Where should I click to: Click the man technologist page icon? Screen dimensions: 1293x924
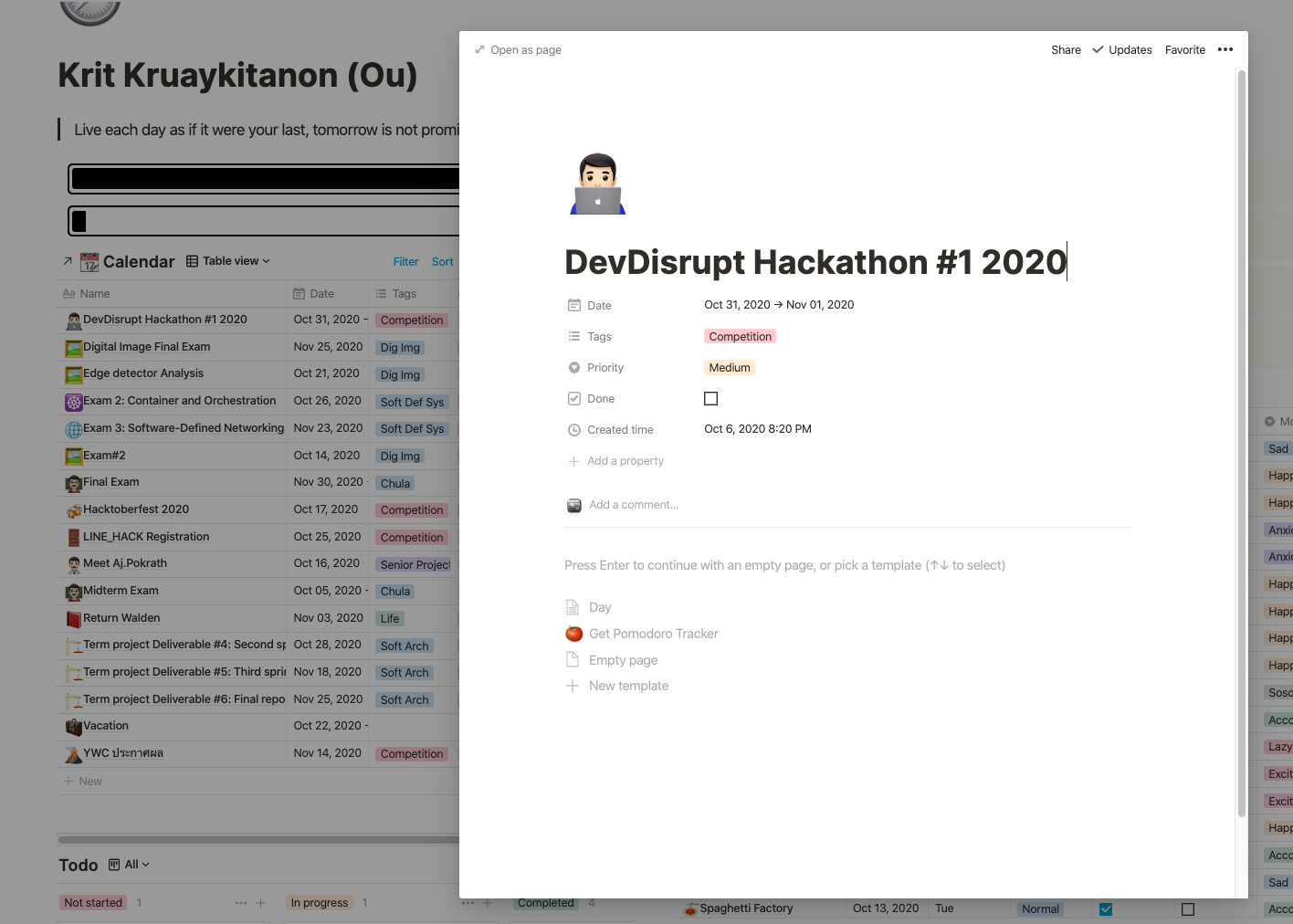coord(598,184)
